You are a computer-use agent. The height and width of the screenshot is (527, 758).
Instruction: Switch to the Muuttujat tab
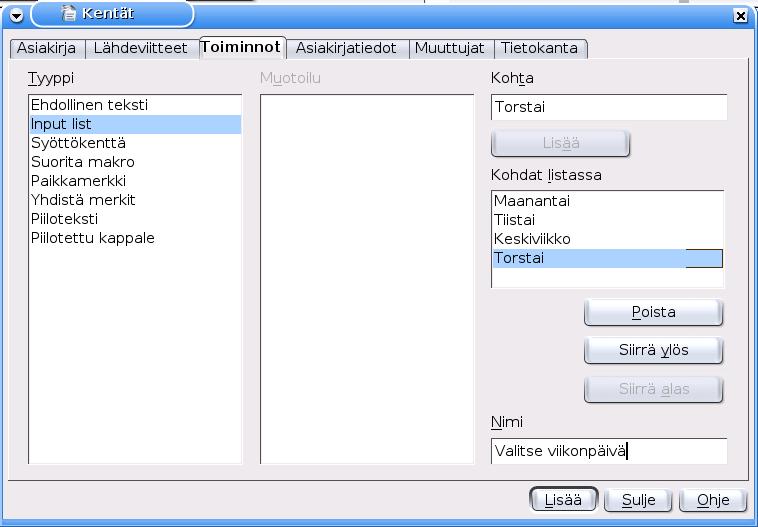pyautogui.click(x=450, y=48)
